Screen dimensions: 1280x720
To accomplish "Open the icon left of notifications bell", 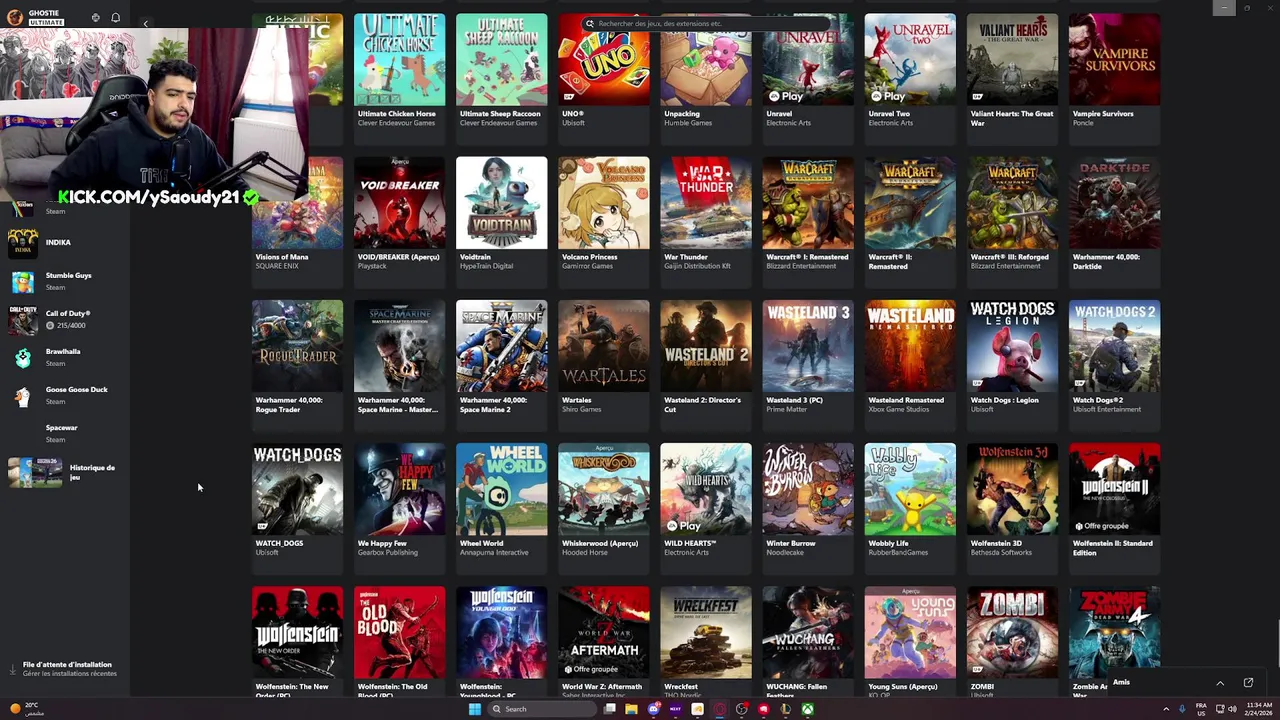I will pyautogui.click(x=96, y=18).
